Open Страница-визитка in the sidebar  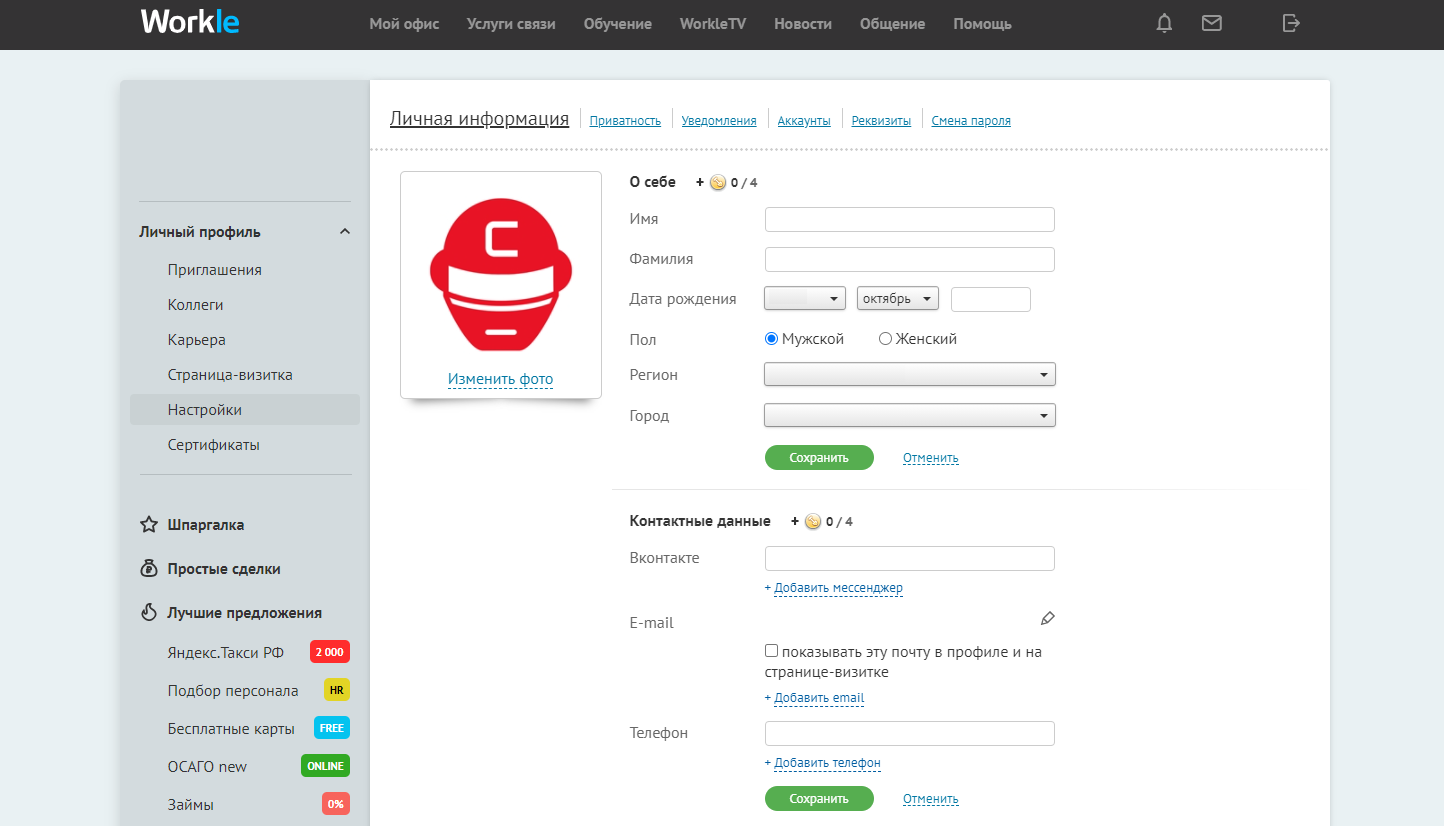click(230, 375)
